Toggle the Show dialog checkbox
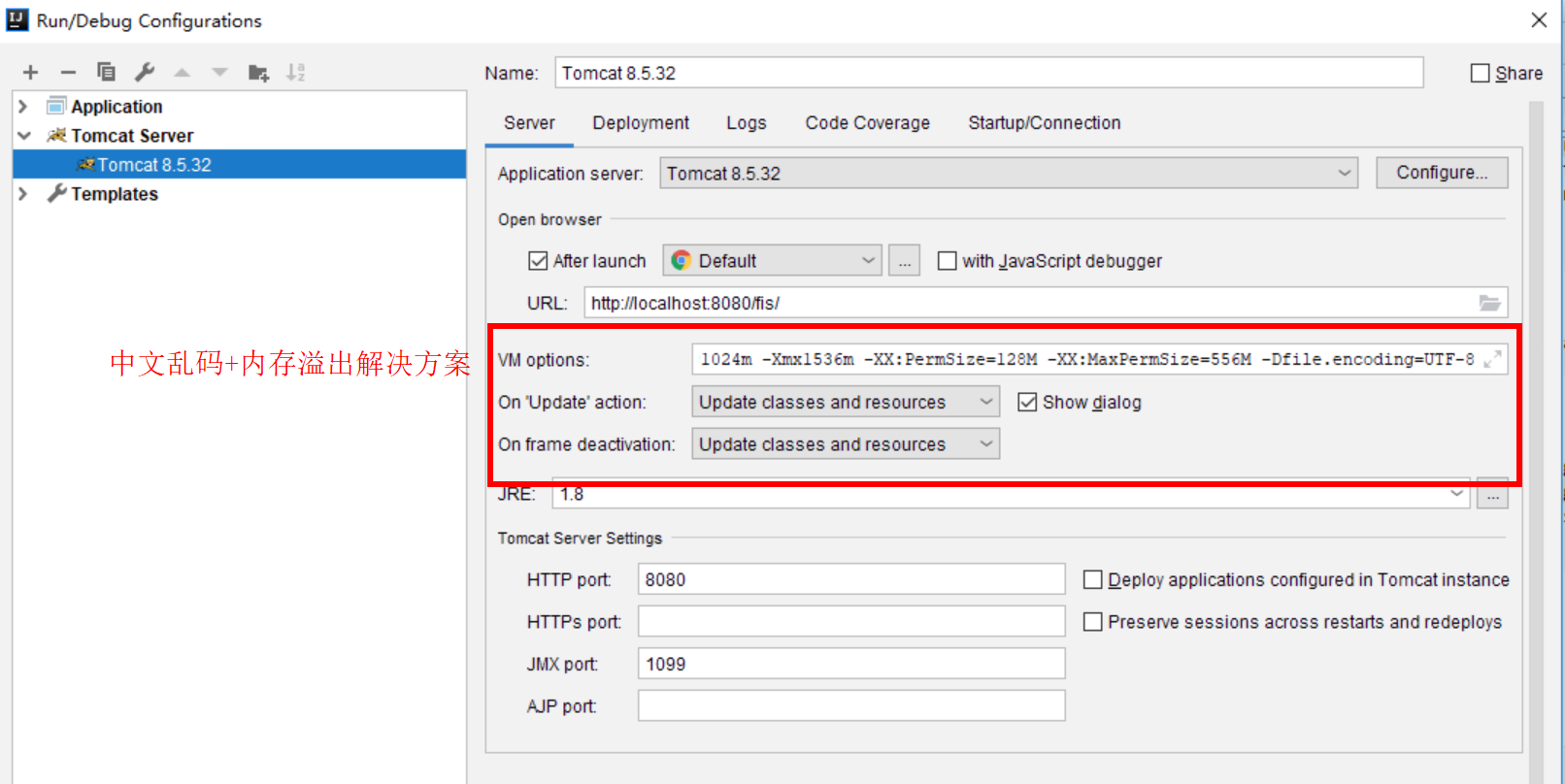 [1027, 402]
